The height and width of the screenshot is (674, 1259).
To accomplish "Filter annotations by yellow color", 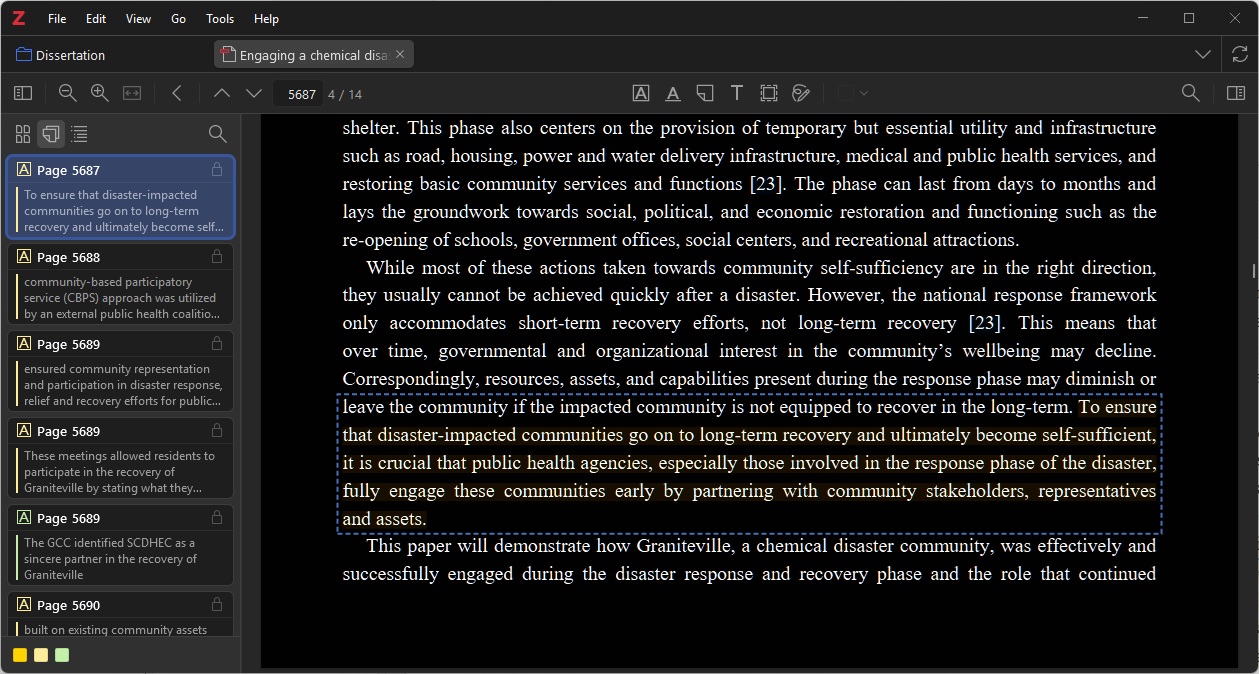I will pos(20,655).
